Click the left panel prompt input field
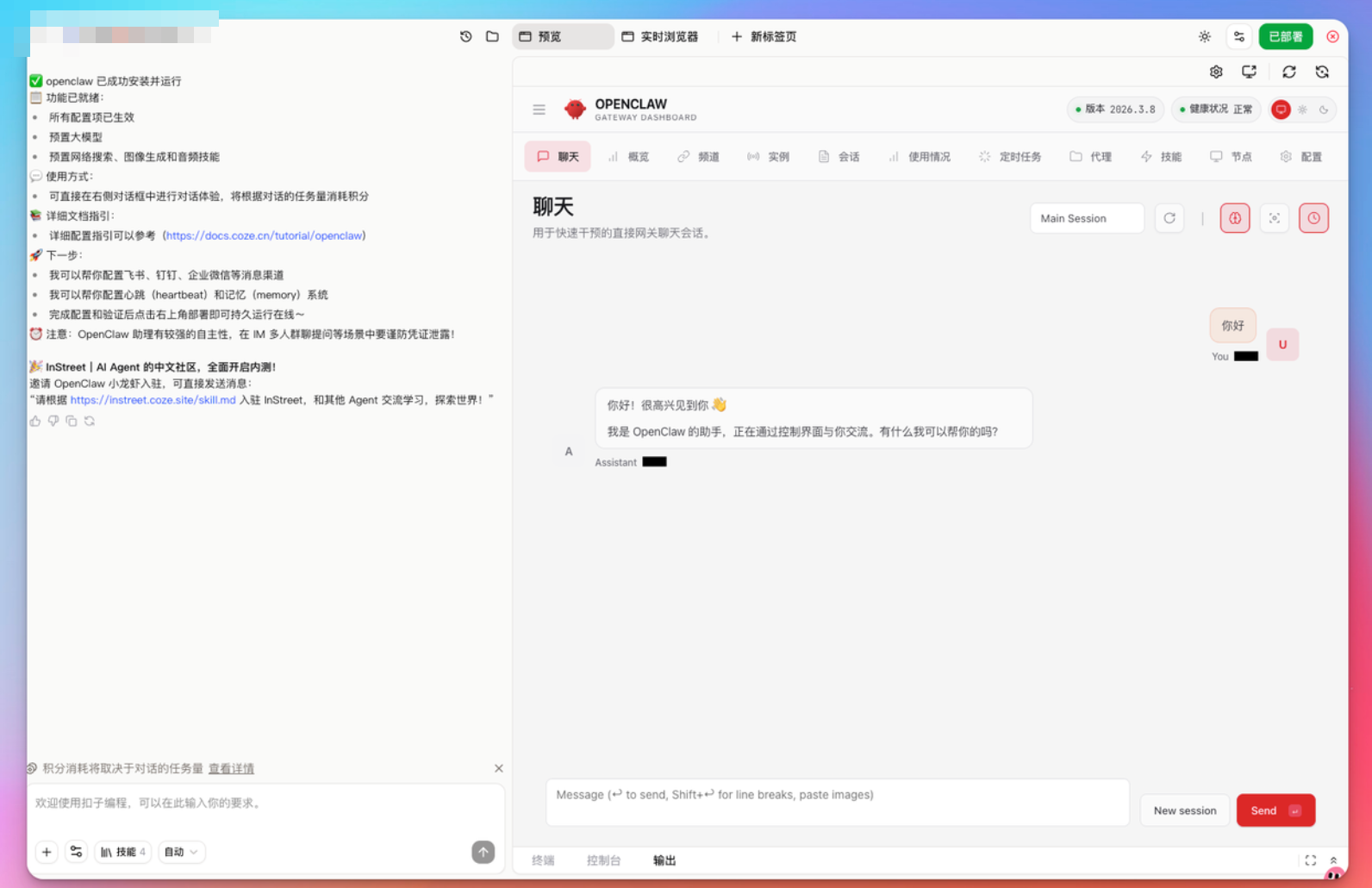This screenshot has height=888, width=1372. coord(266,803)
